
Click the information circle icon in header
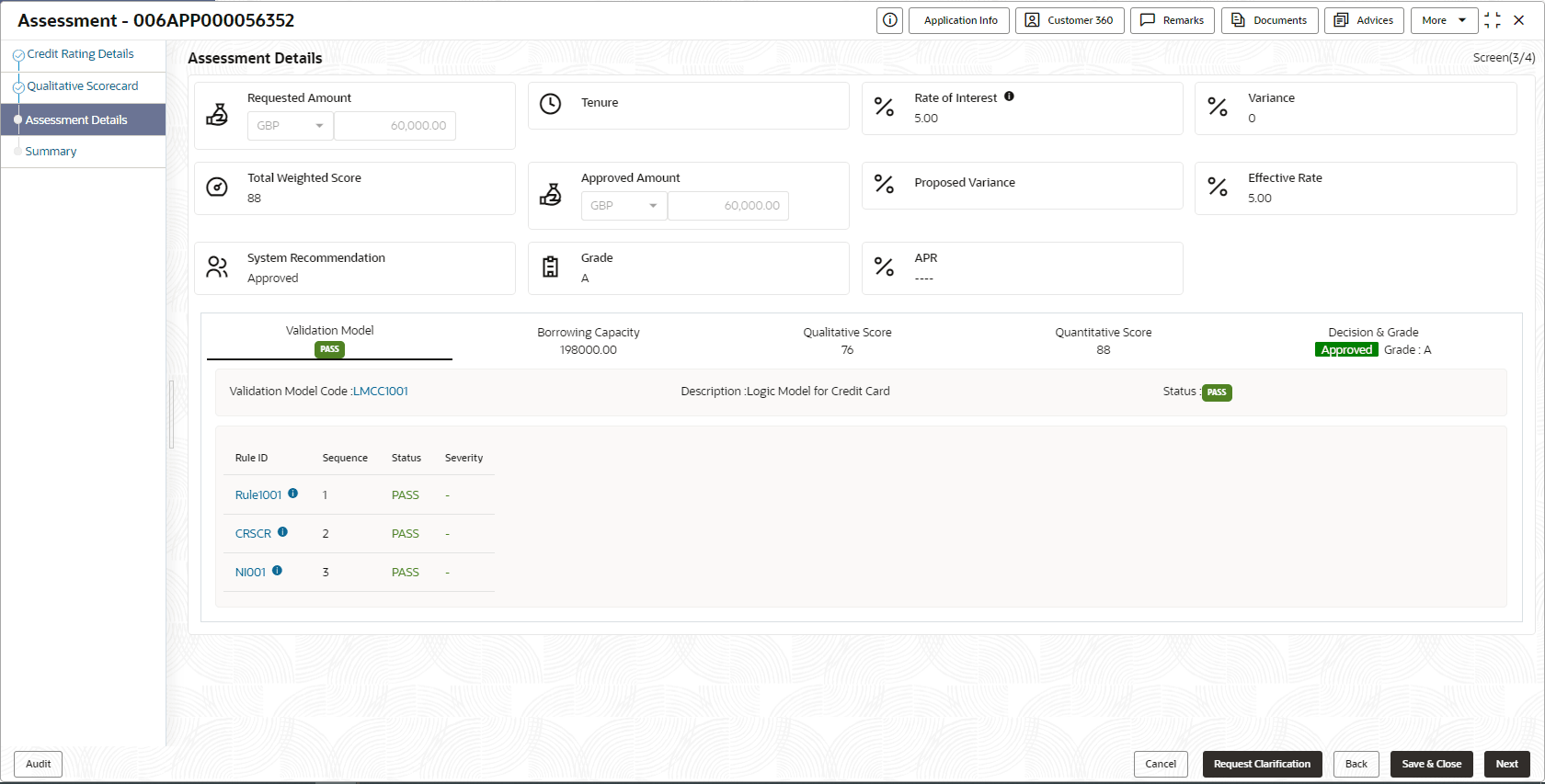click(889, 20)
